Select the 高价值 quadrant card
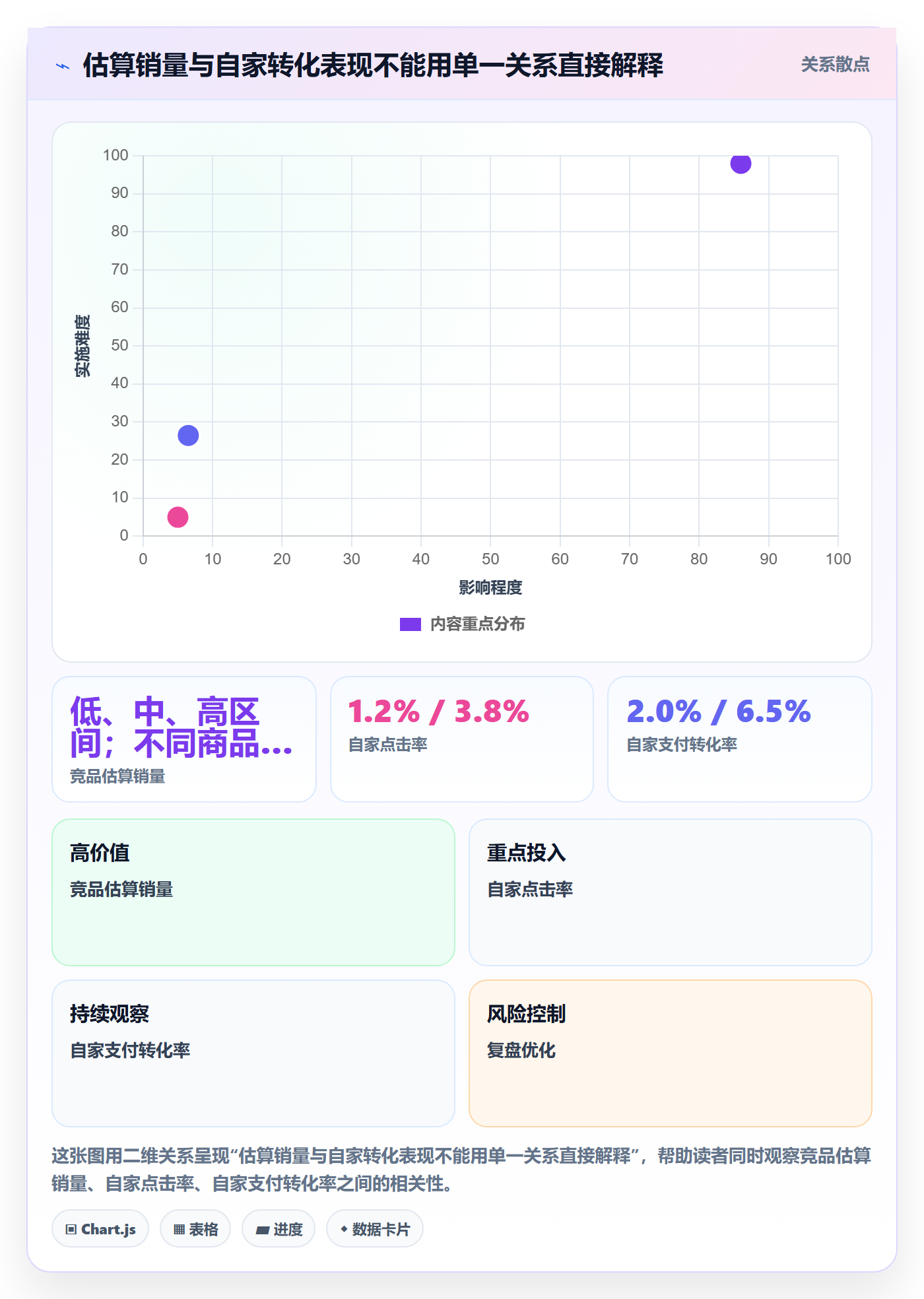Image resolution: width=924 pixels, height=1299 pixels. pyautogui.click(x=253, y=892)
